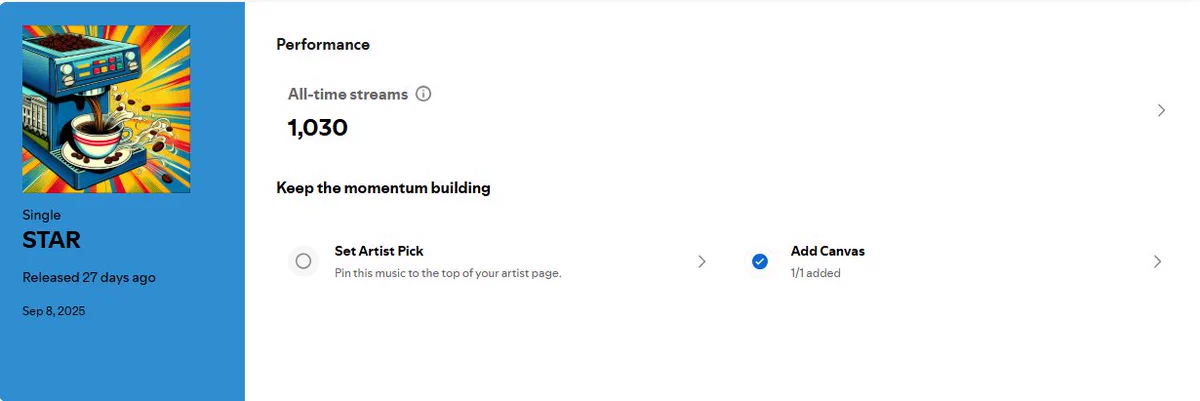
Task: Expand all-time streams details with right chevron
Action: pos(1161,110)
